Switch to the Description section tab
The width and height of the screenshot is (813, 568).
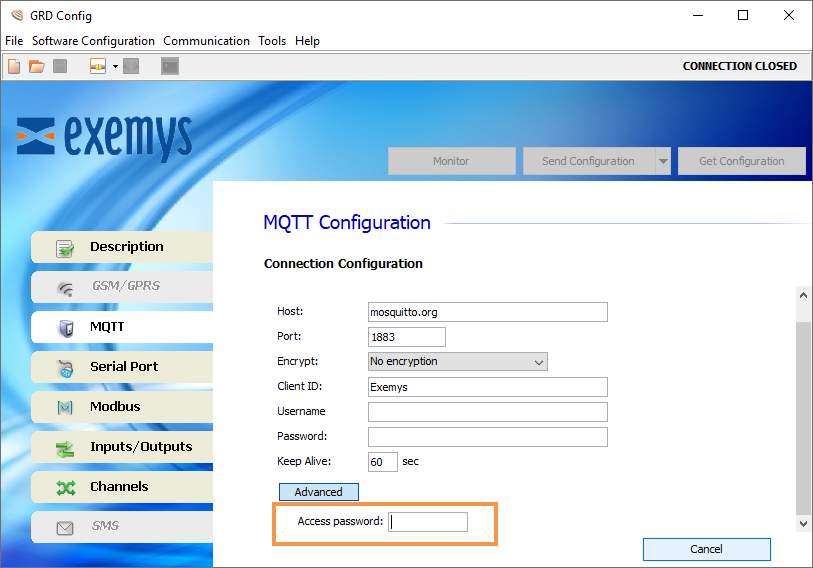point(122,247)
